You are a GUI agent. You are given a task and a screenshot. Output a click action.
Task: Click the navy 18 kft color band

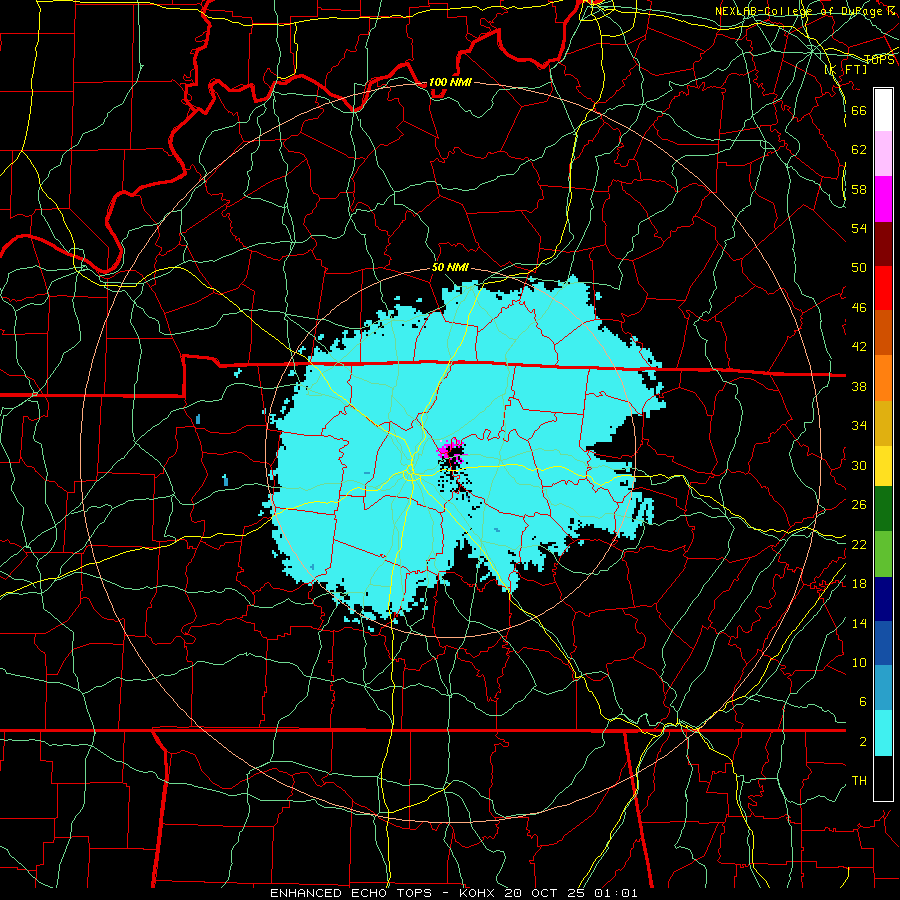(883, 599)
